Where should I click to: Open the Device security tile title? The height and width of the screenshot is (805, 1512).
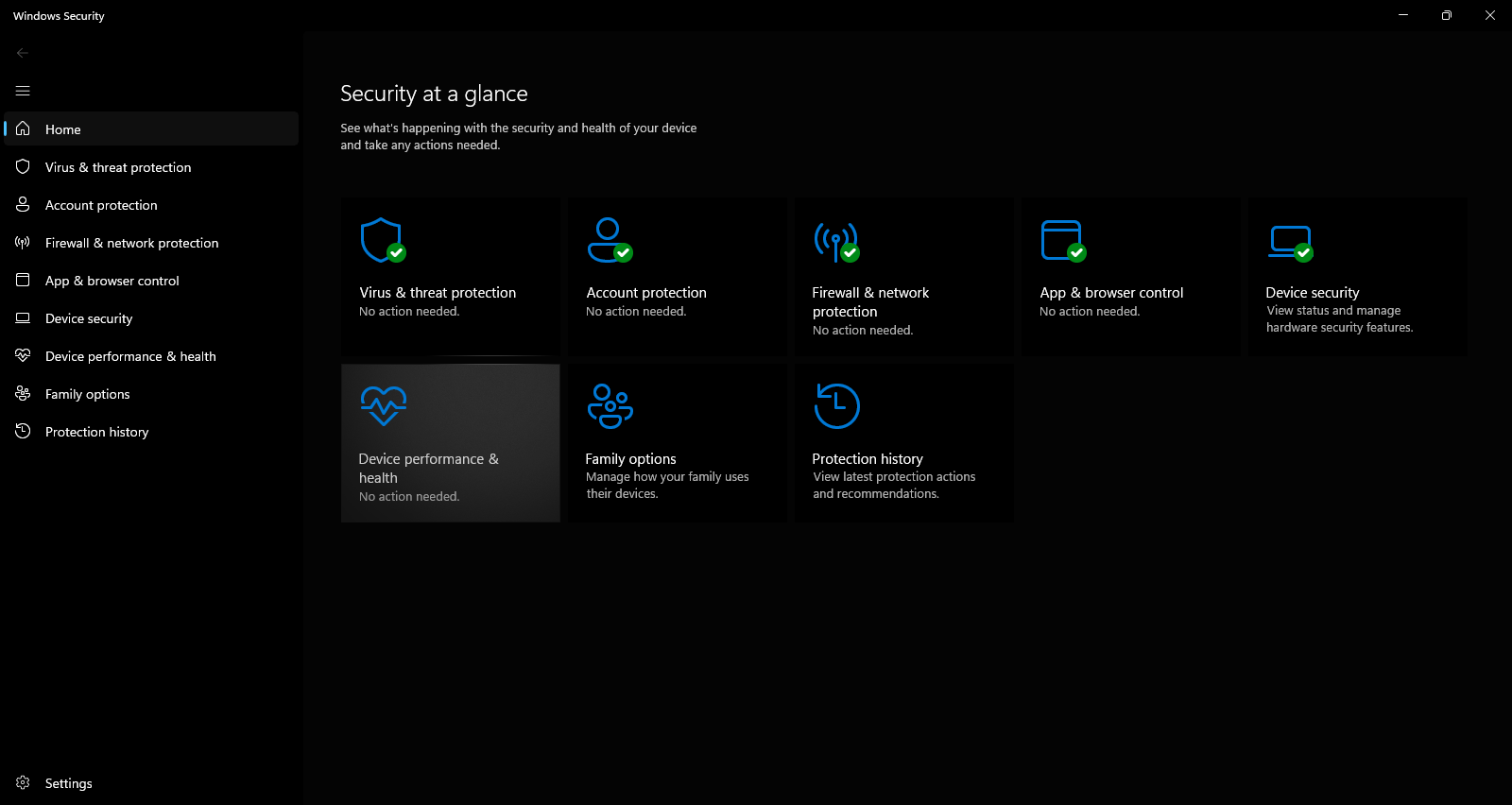tap(1313, 293)
